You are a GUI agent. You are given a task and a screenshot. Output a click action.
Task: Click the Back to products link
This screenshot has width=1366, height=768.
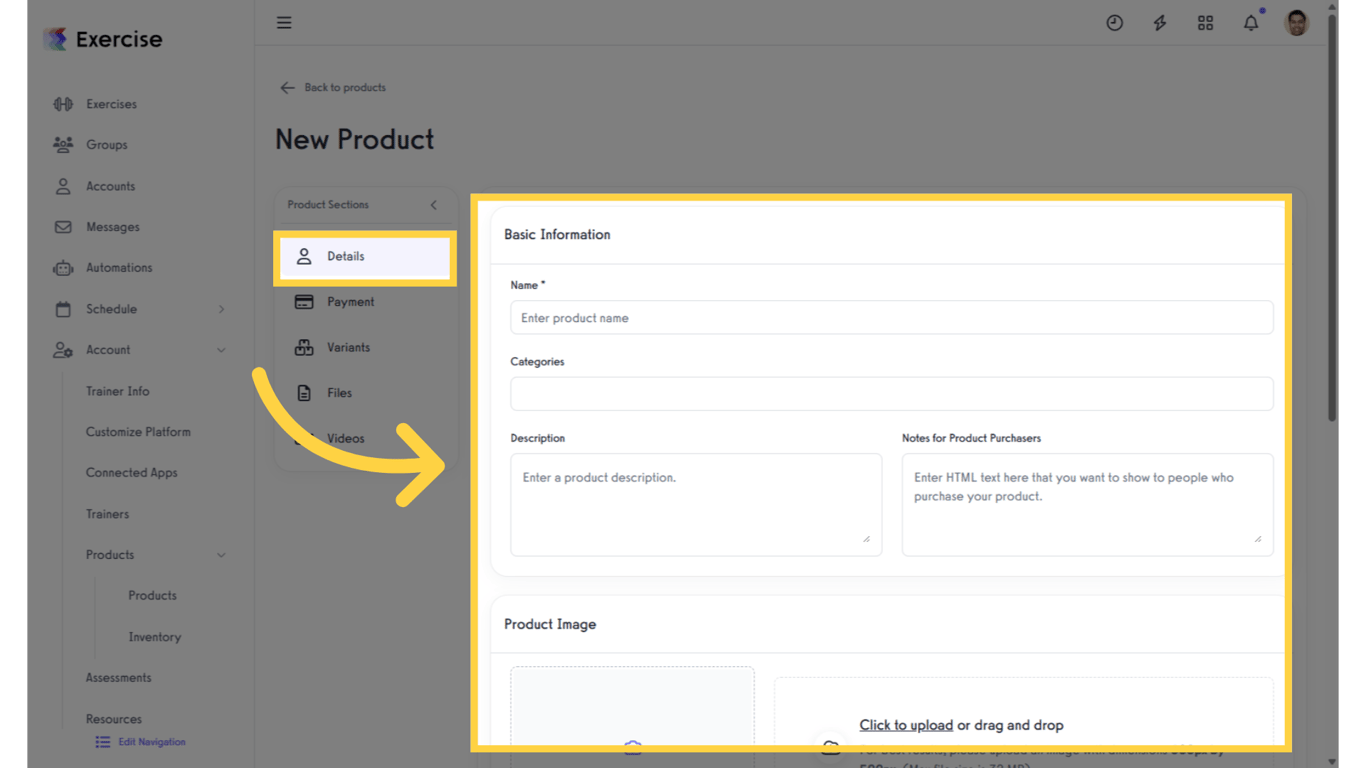(x=332, y=88)
